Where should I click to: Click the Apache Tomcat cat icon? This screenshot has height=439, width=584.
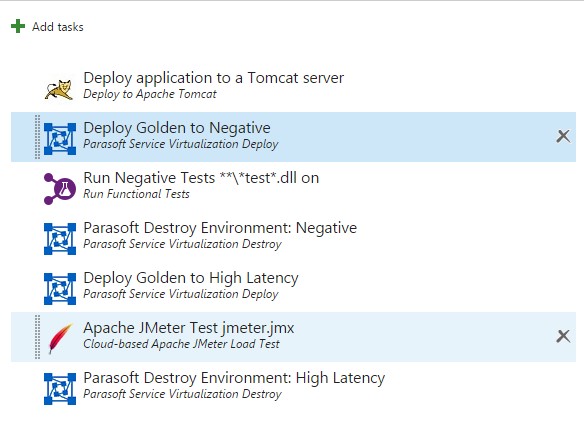pyautogui.click(x=59, y=90)
